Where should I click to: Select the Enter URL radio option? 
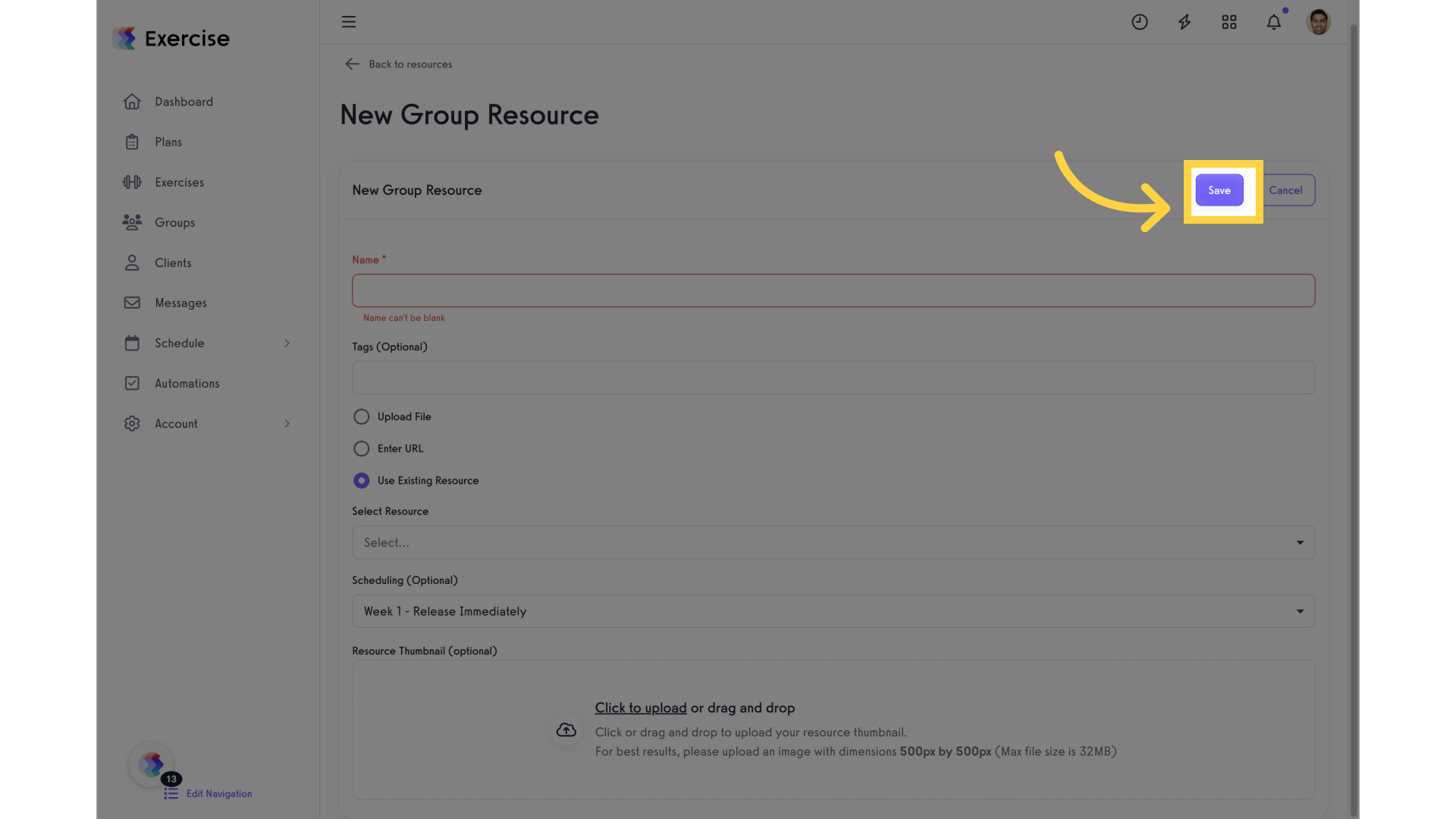coord(362,449)
